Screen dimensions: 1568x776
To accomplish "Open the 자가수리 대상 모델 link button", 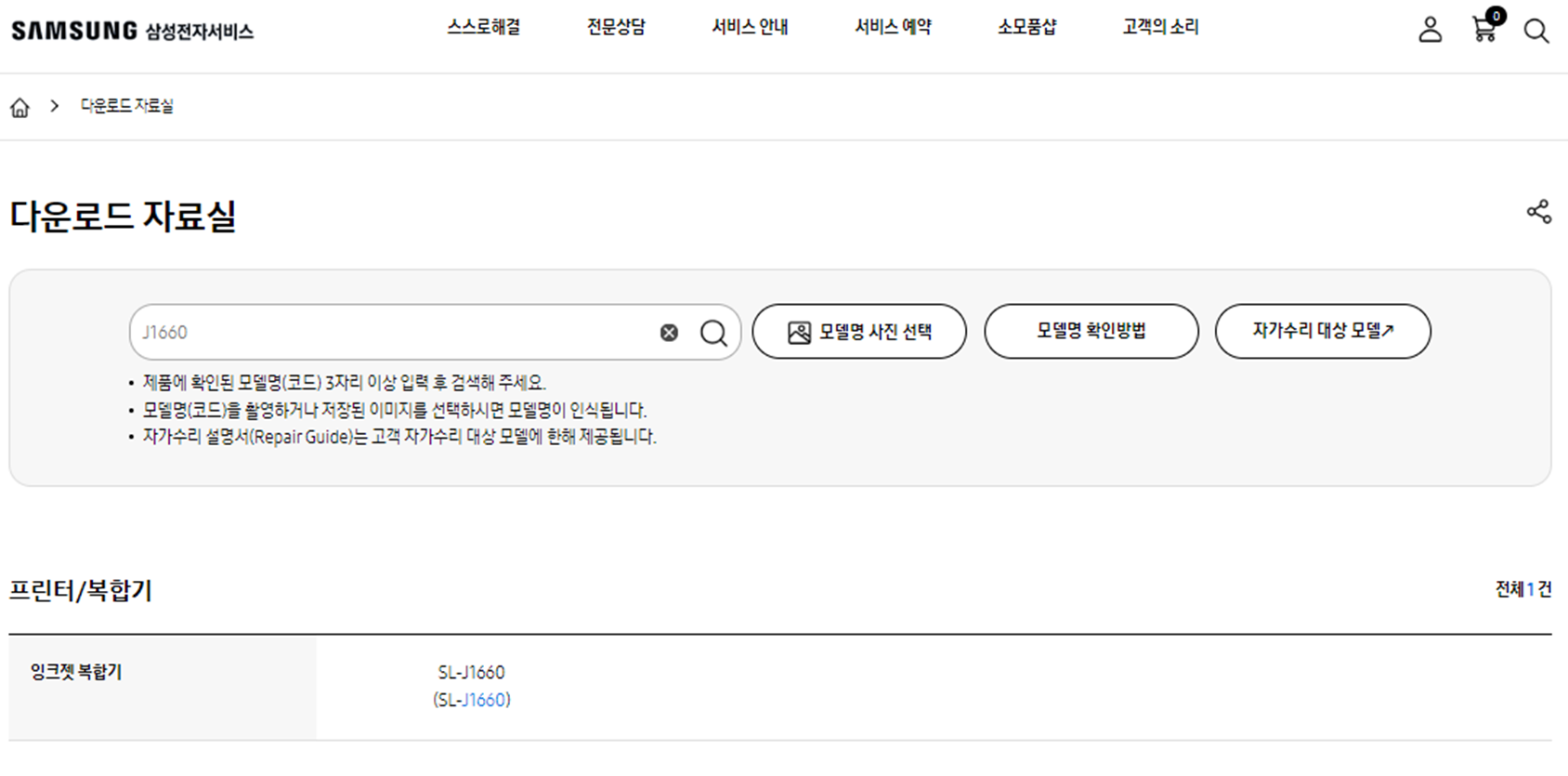I will click(x=1323, y=331).
